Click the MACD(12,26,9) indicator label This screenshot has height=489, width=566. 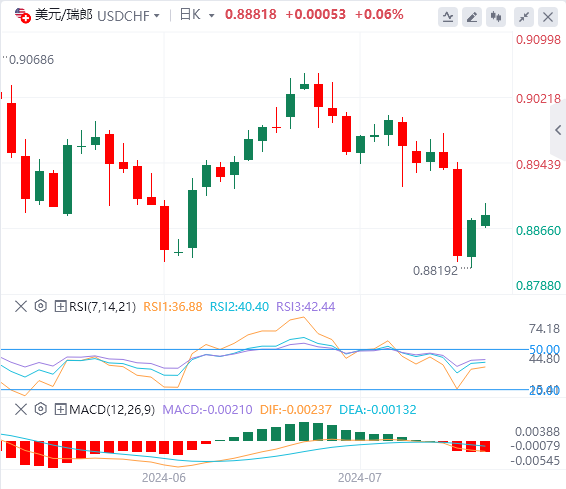(112, 410)
